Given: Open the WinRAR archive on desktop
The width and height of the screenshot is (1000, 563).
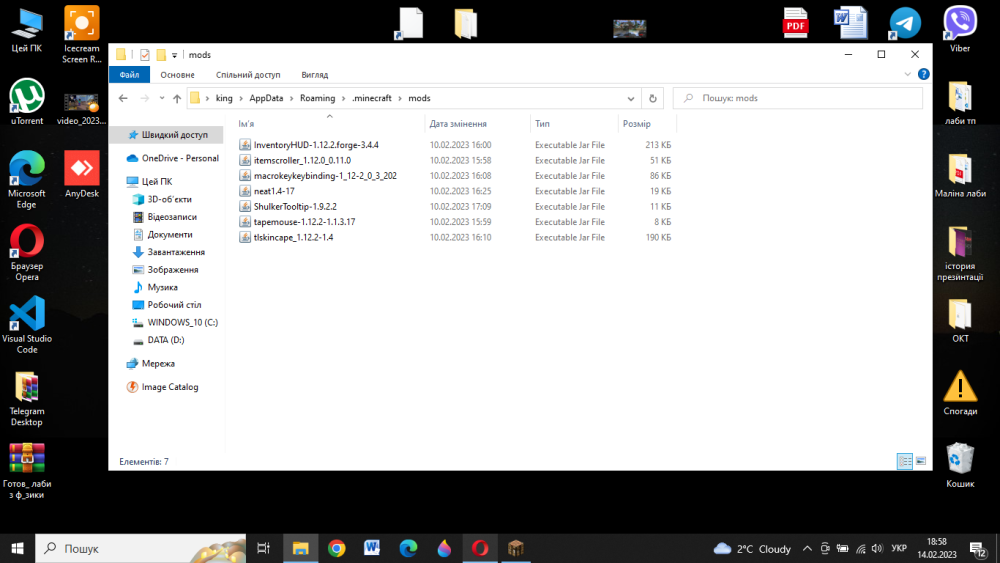Looking at the screenshot, I should click(x=27, y=471).
